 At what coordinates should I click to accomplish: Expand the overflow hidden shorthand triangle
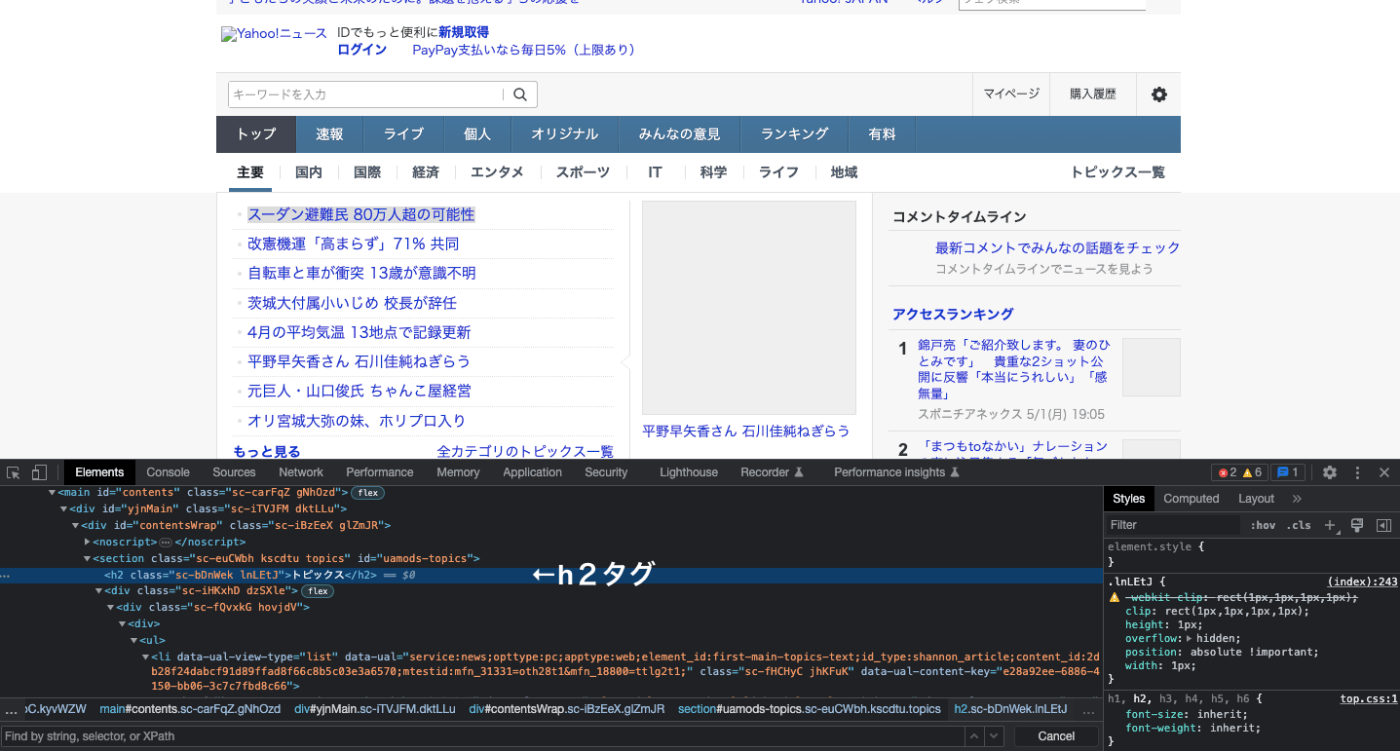[x=1190, y=638]
